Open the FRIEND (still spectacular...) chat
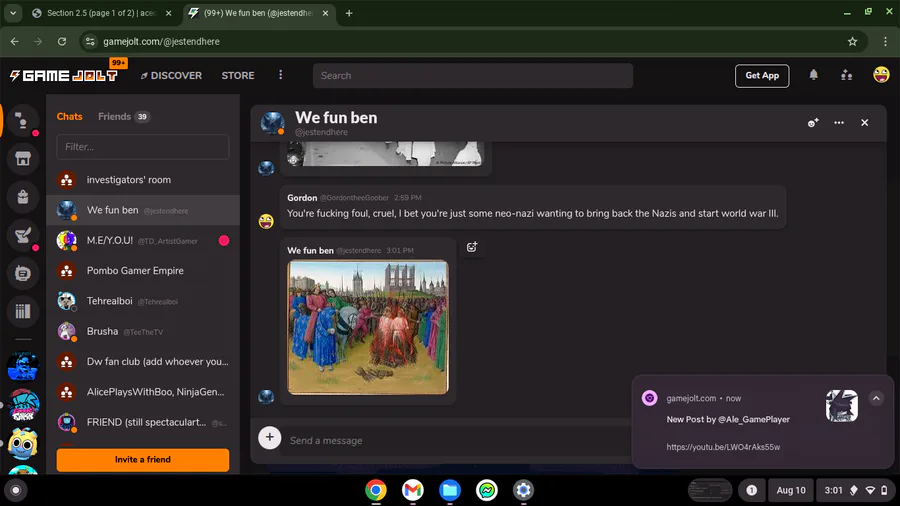 [143, 422]
